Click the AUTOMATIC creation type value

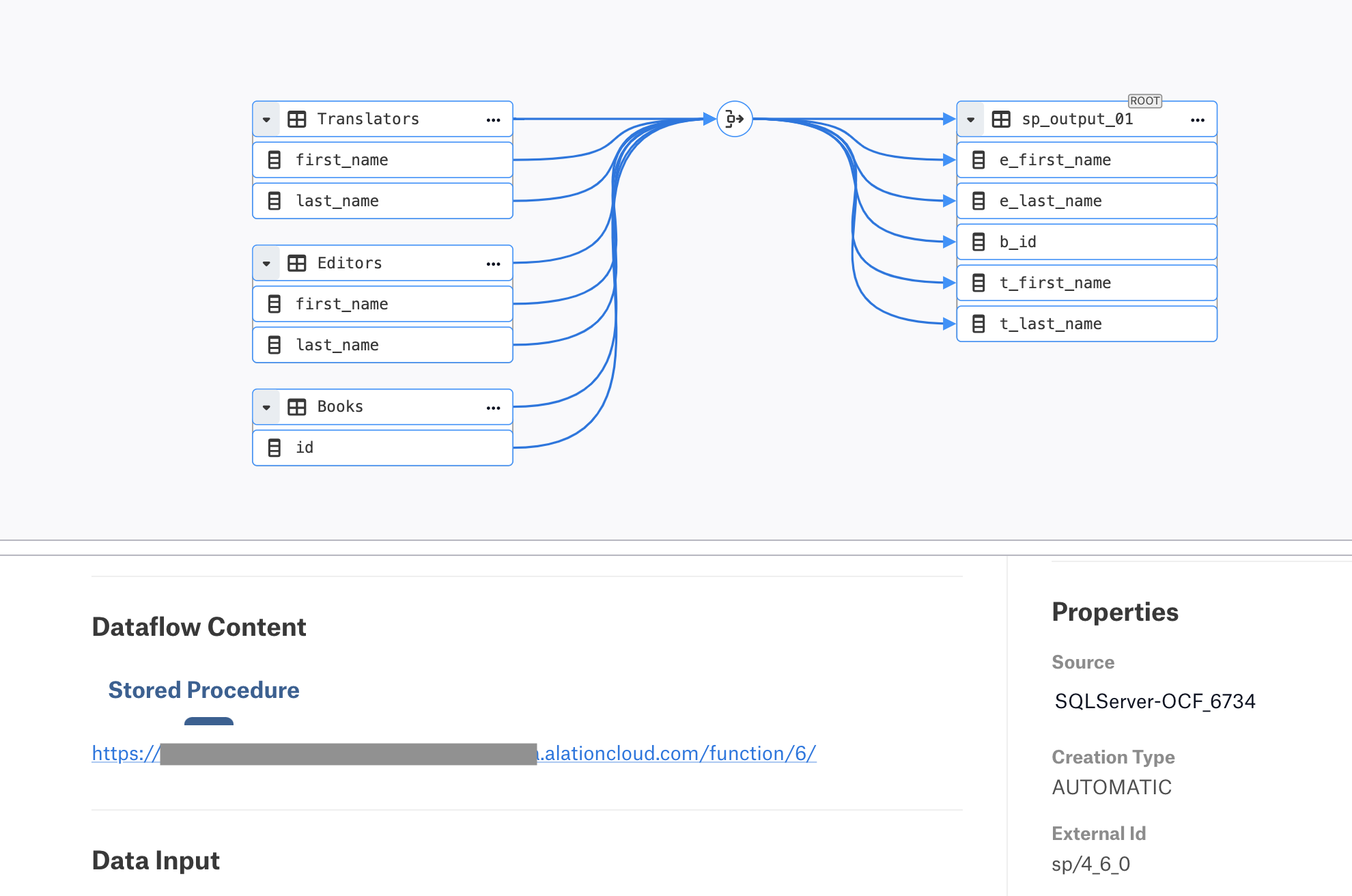click(1112, 787)
